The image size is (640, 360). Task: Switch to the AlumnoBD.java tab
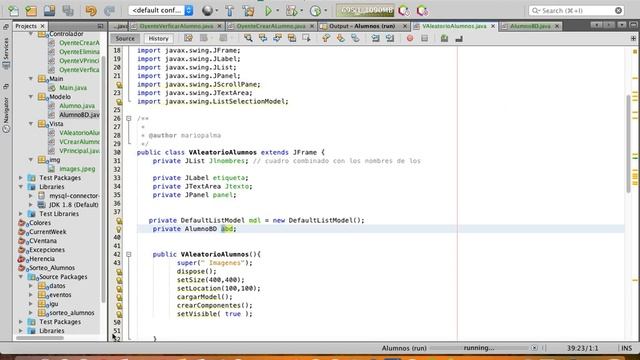[x=530, y=26]
